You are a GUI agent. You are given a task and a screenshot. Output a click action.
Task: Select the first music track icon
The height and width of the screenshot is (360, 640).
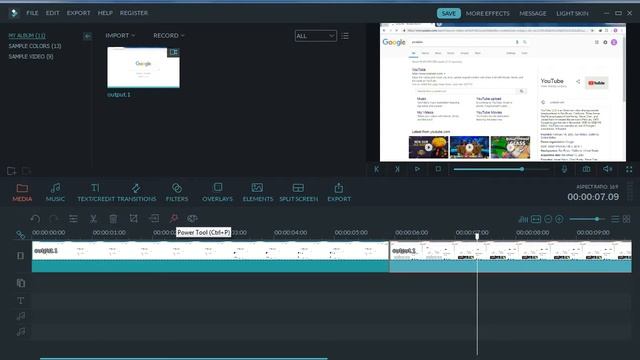click(x=21, y=316)
